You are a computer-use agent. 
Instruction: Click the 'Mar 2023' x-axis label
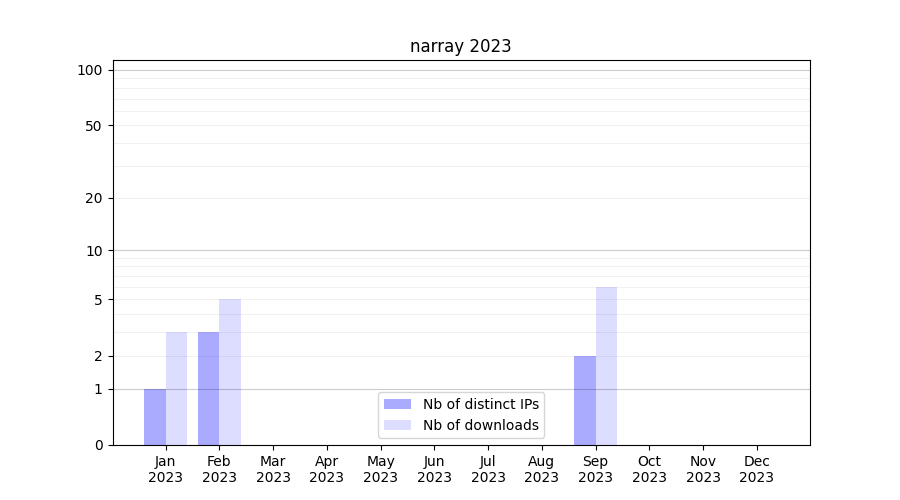point(273,469)
